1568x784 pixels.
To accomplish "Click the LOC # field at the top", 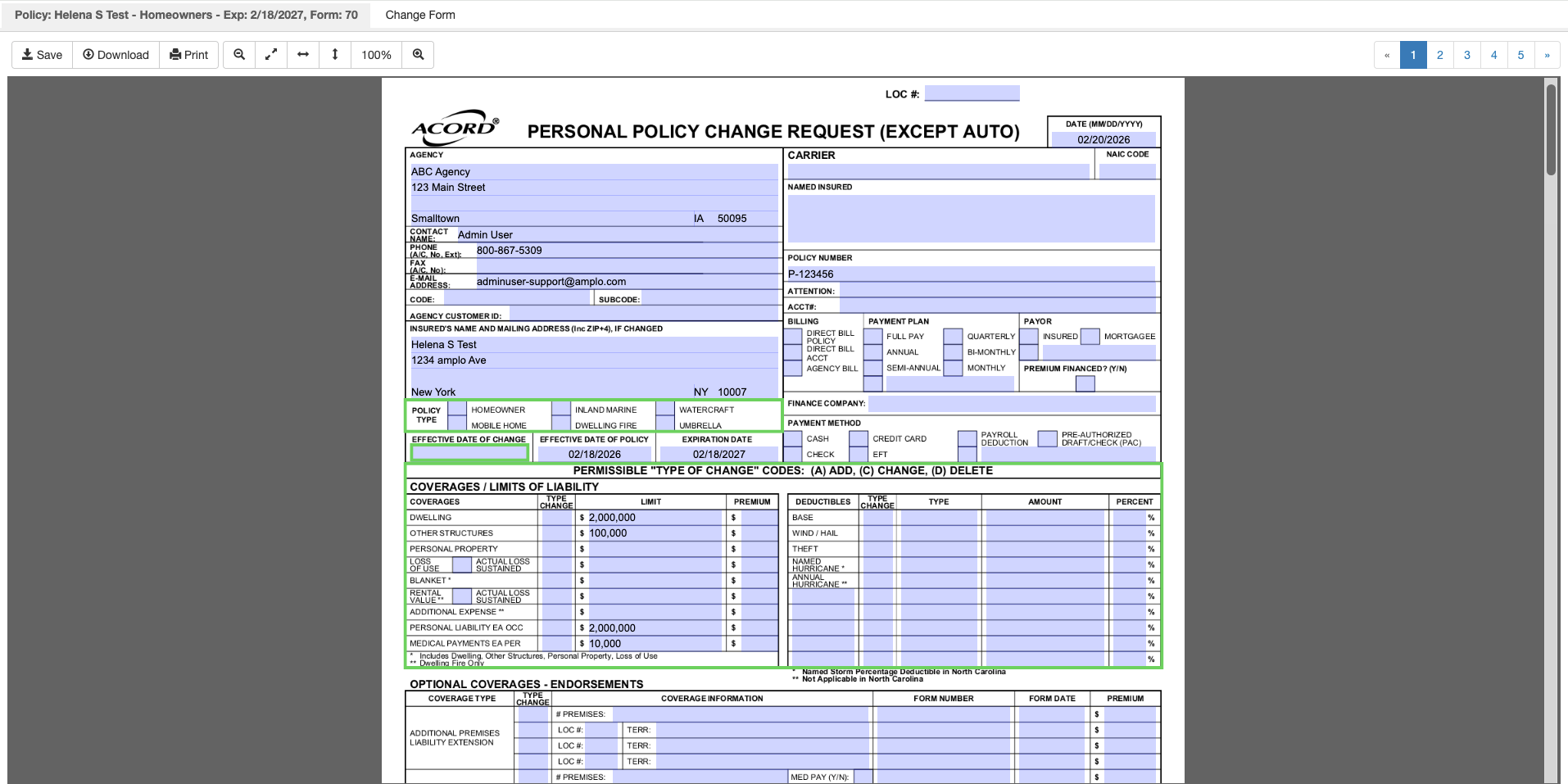I will point(972,93).
